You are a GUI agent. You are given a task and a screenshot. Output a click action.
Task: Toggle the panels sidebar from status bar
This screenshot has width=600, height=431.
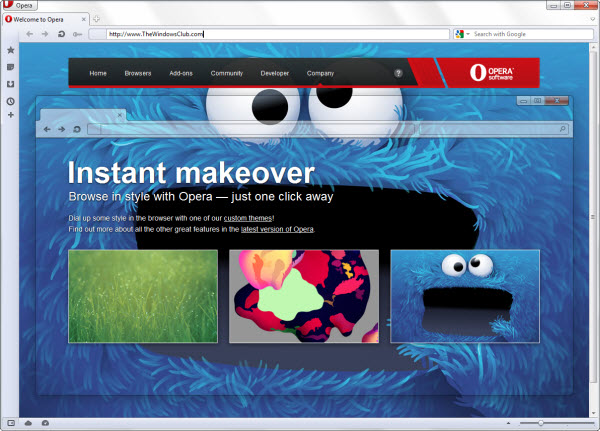pos(11,423)
